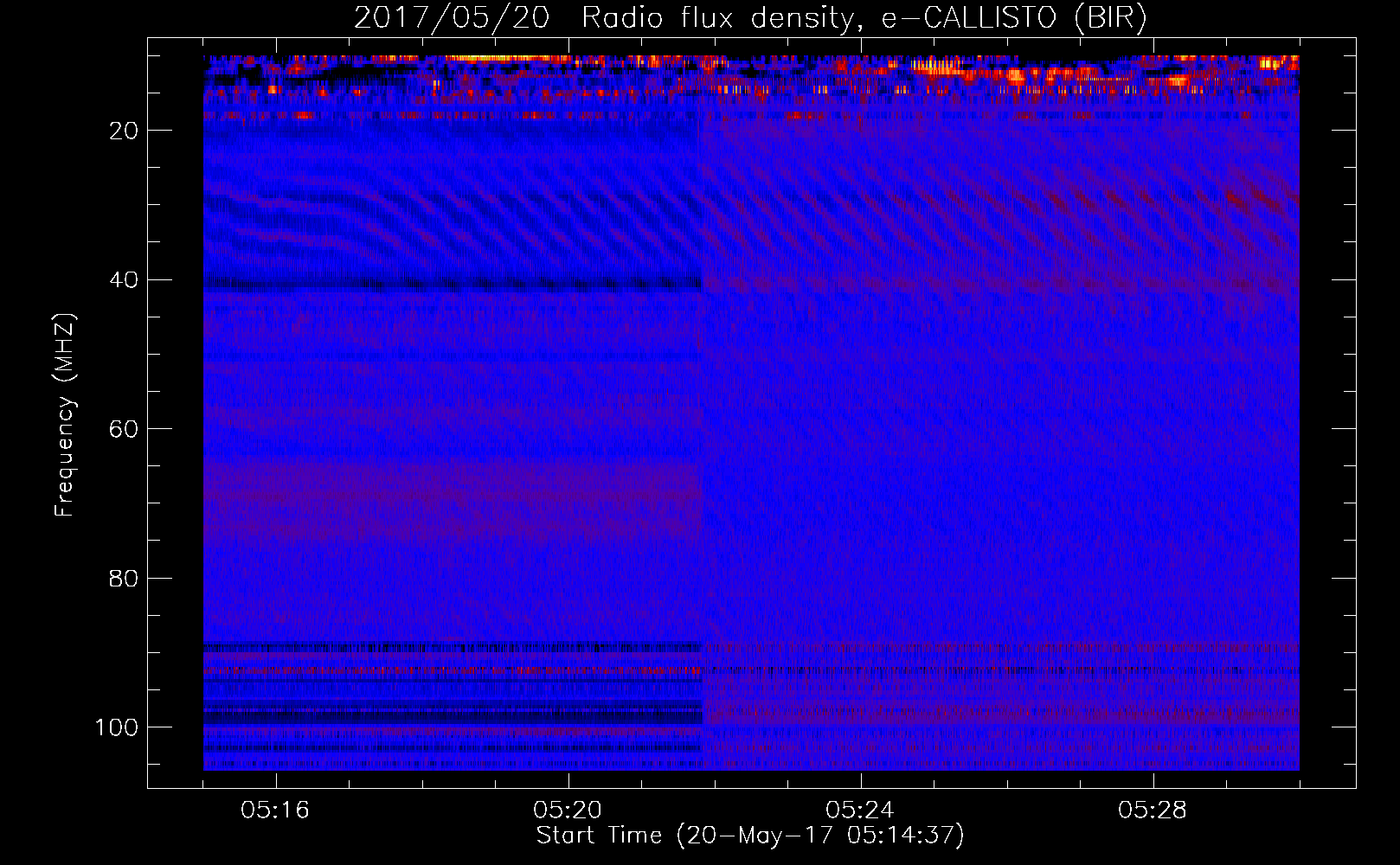1400x865 pixels.
Task: Click the time tick label '05:24'
Action: pos(860,811)
